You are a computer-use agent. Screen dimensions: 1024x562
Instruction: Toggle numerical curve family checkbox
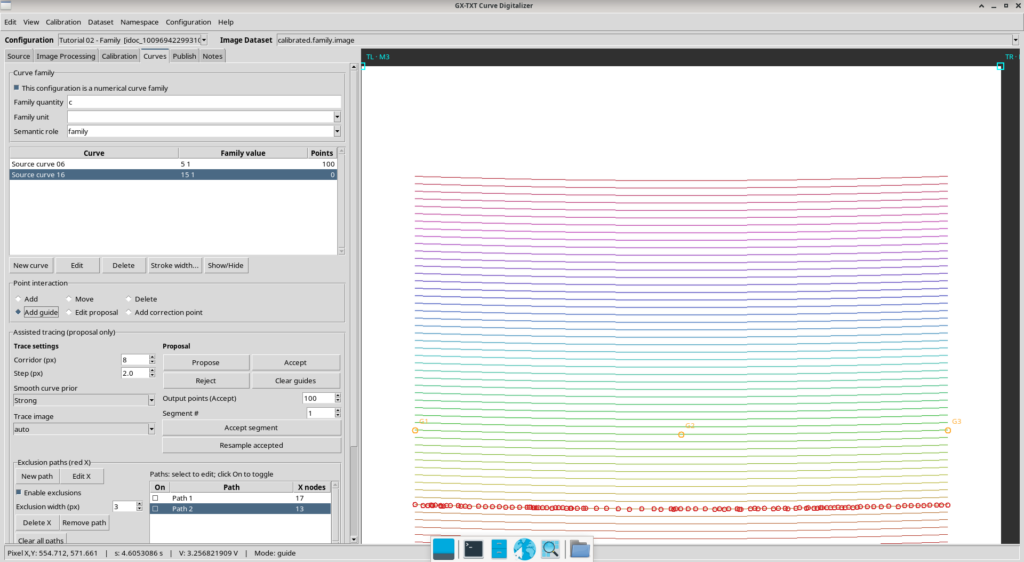click(16, 87)
